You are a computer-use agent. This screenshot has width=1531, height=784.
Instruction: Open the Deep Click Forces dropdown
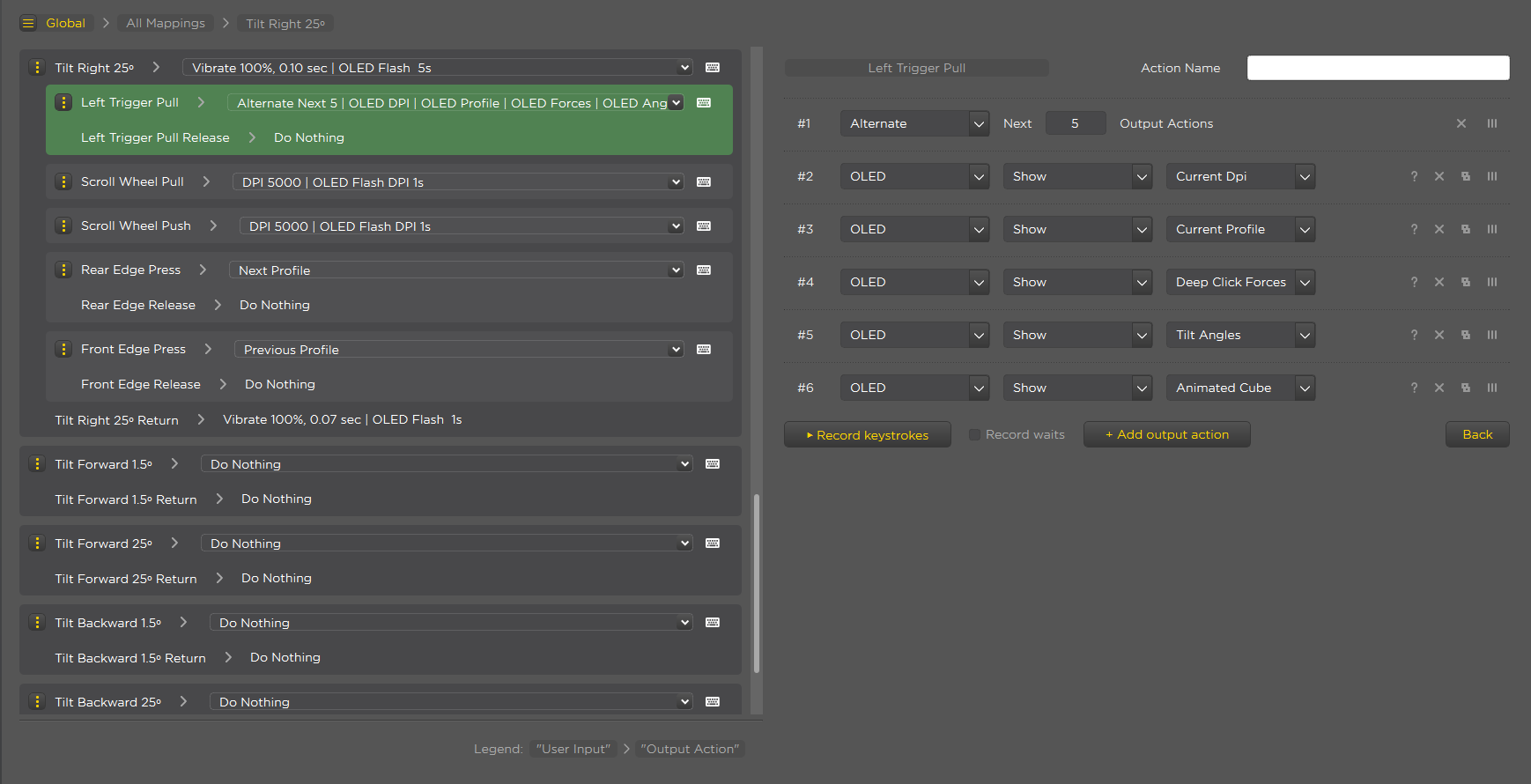(1240, 282)
